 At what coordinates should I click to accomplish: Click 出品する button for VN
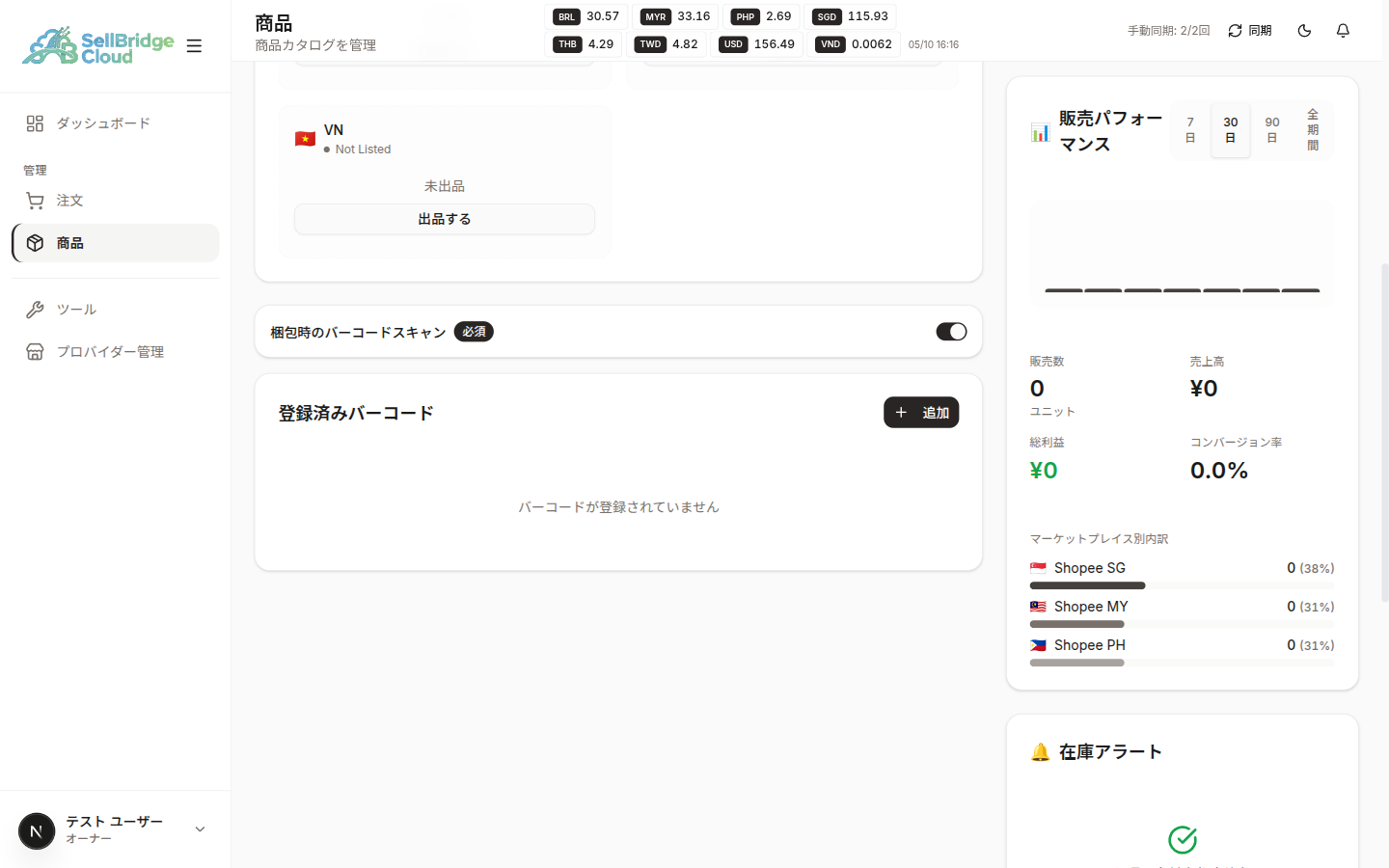(445, 219)
